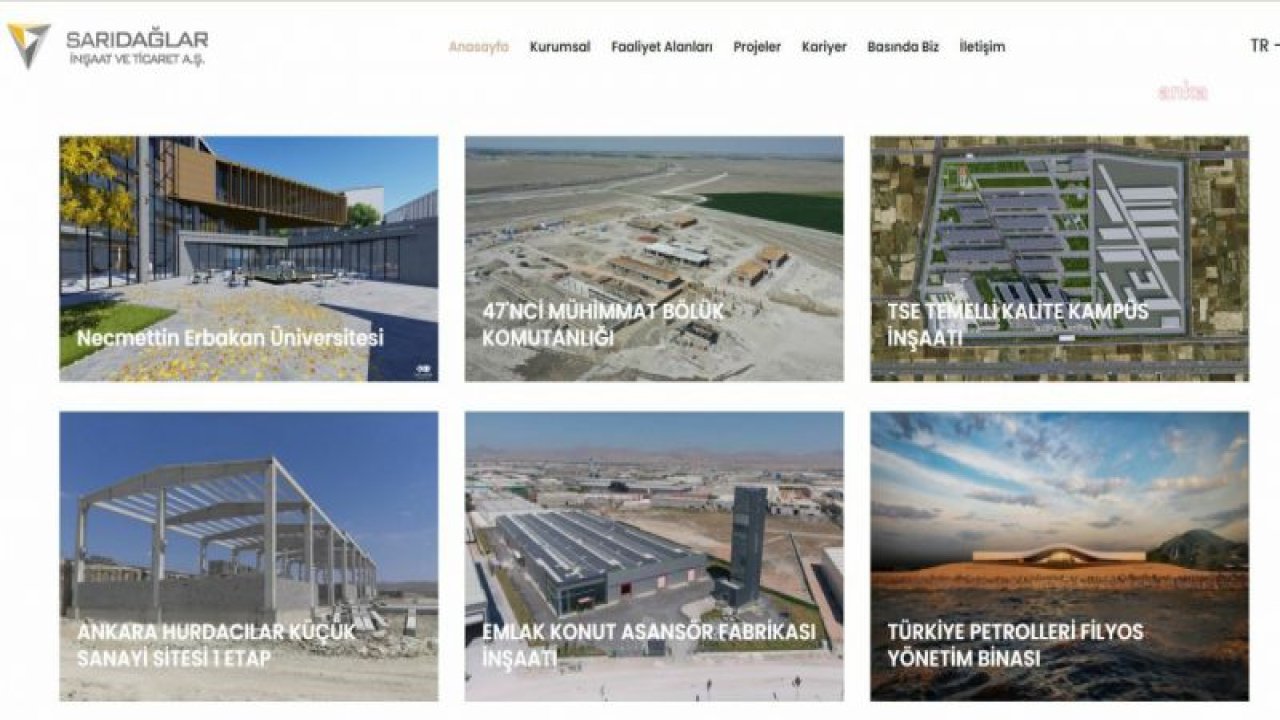Screen dimensions: 1280x720
Task: Go to the Anasayfa menu item
Action: (x=479, y=47)
